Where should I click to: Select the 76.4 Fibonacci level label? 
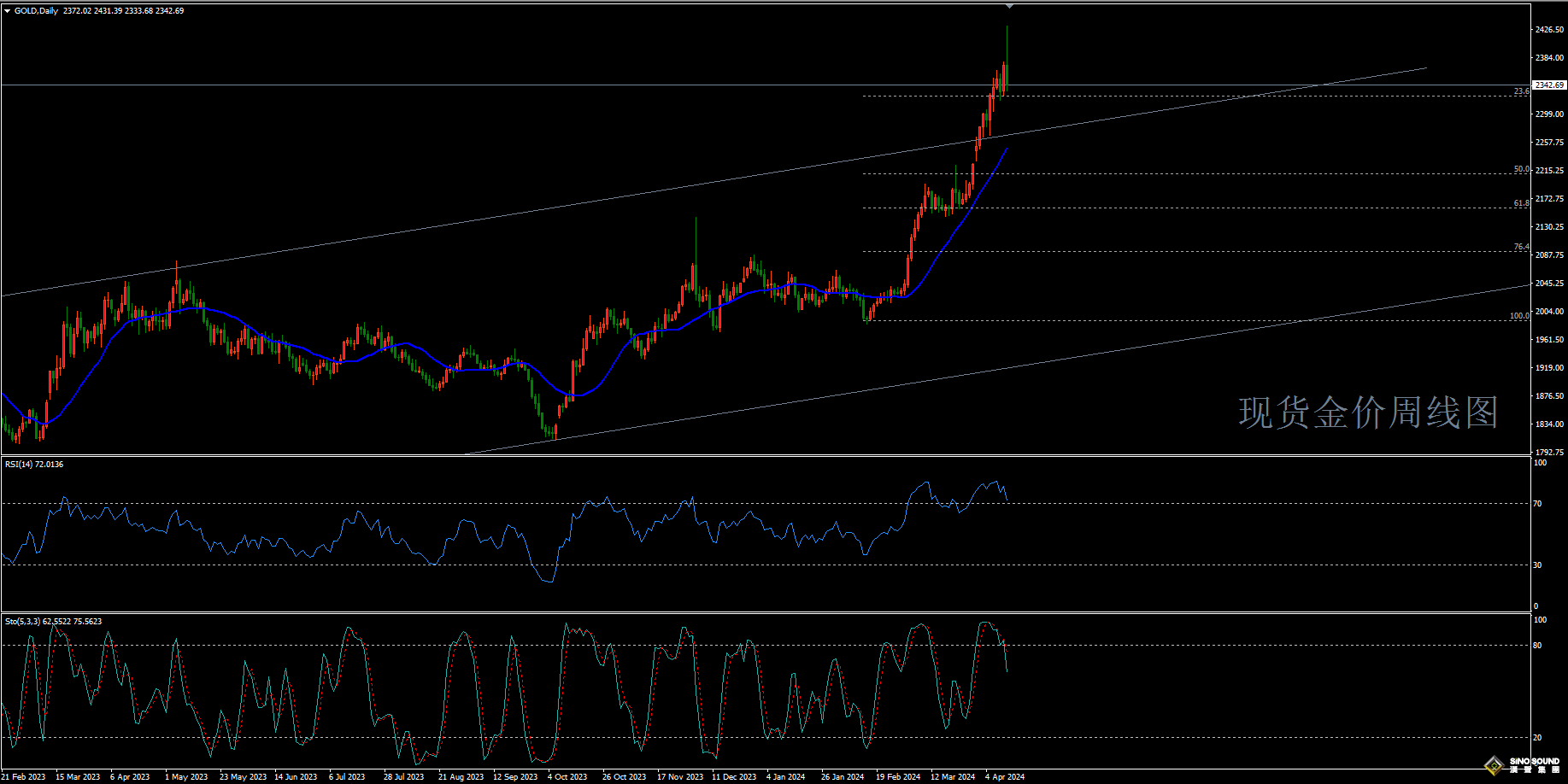point(1521,247)
